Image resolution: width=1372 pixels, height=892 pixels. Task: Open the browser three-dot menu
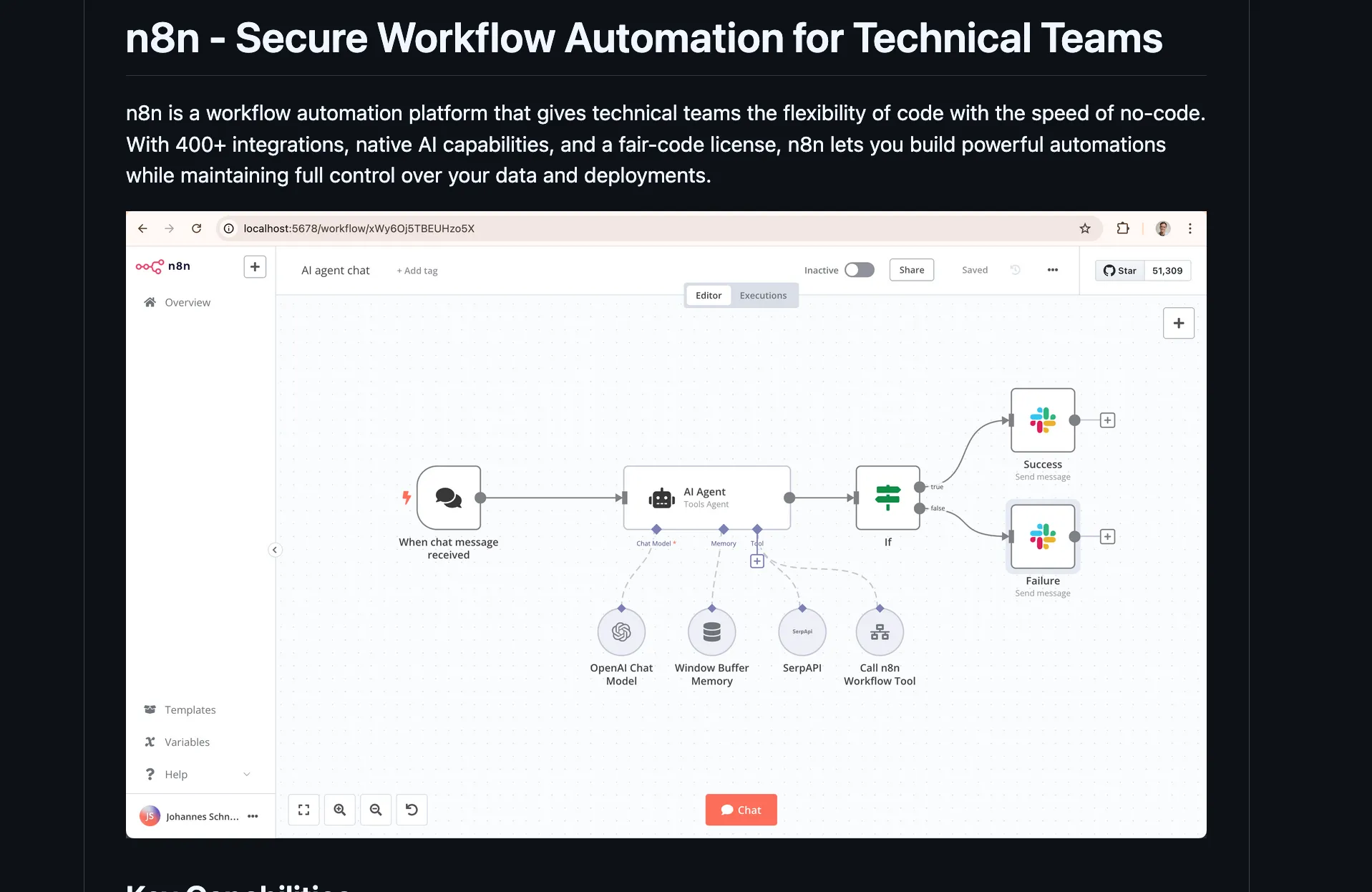1190,228
